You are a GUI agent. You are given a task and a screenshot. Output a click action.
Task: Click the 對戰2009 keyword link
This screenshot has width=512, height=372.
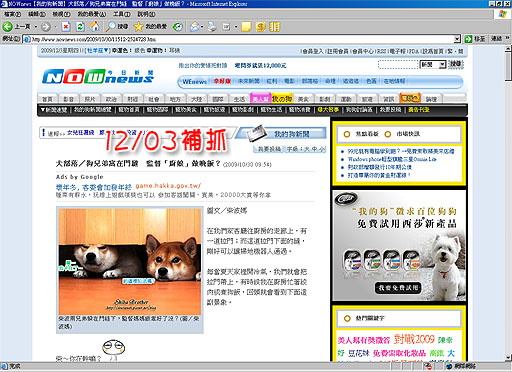point(414,339)
